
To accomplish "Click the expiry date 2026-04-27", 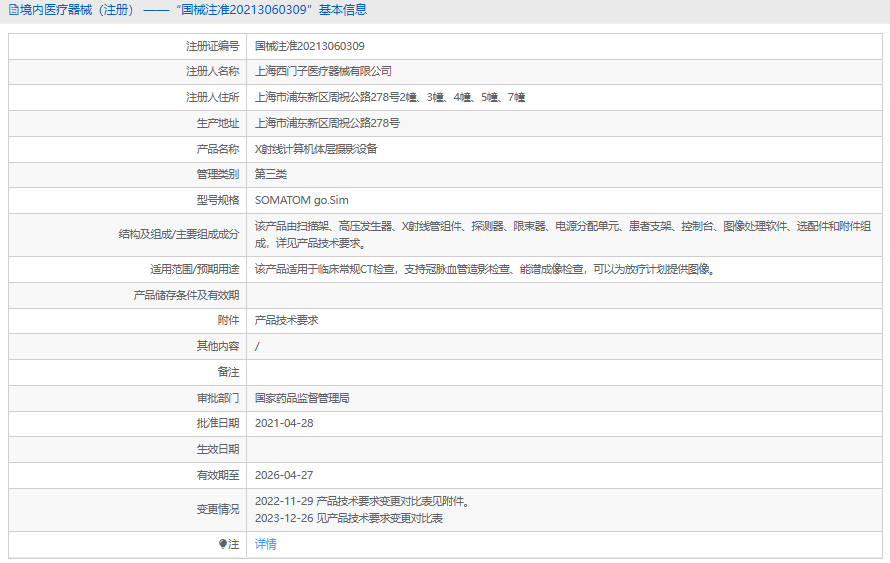I will pos(284,475).
